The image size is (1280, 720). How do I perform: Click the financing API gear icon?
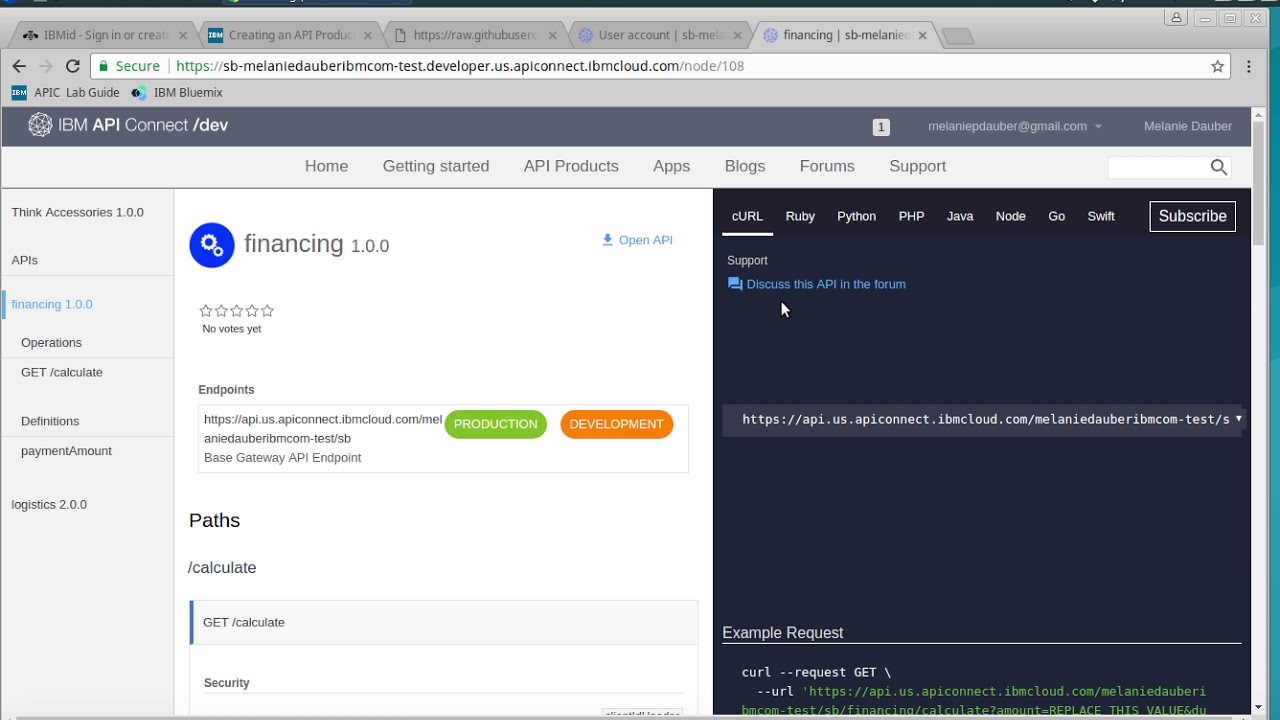tap(212, 245)
